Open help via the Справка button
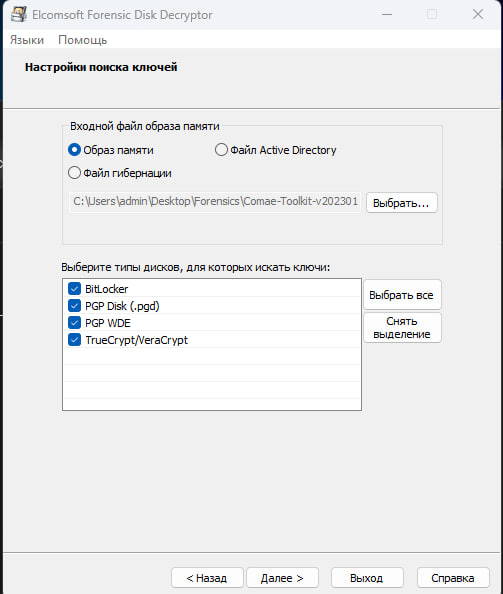 tap(453, 578)
